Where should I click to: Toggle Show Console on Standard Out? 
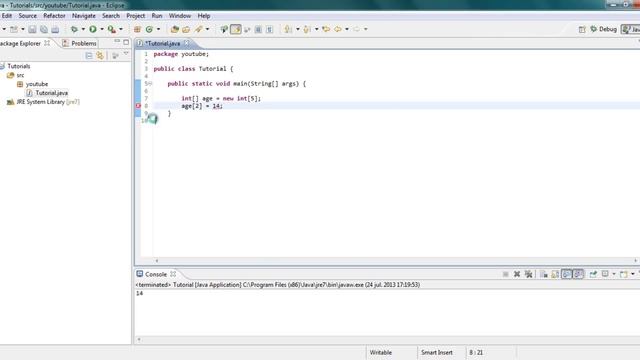tap(567, 274)
